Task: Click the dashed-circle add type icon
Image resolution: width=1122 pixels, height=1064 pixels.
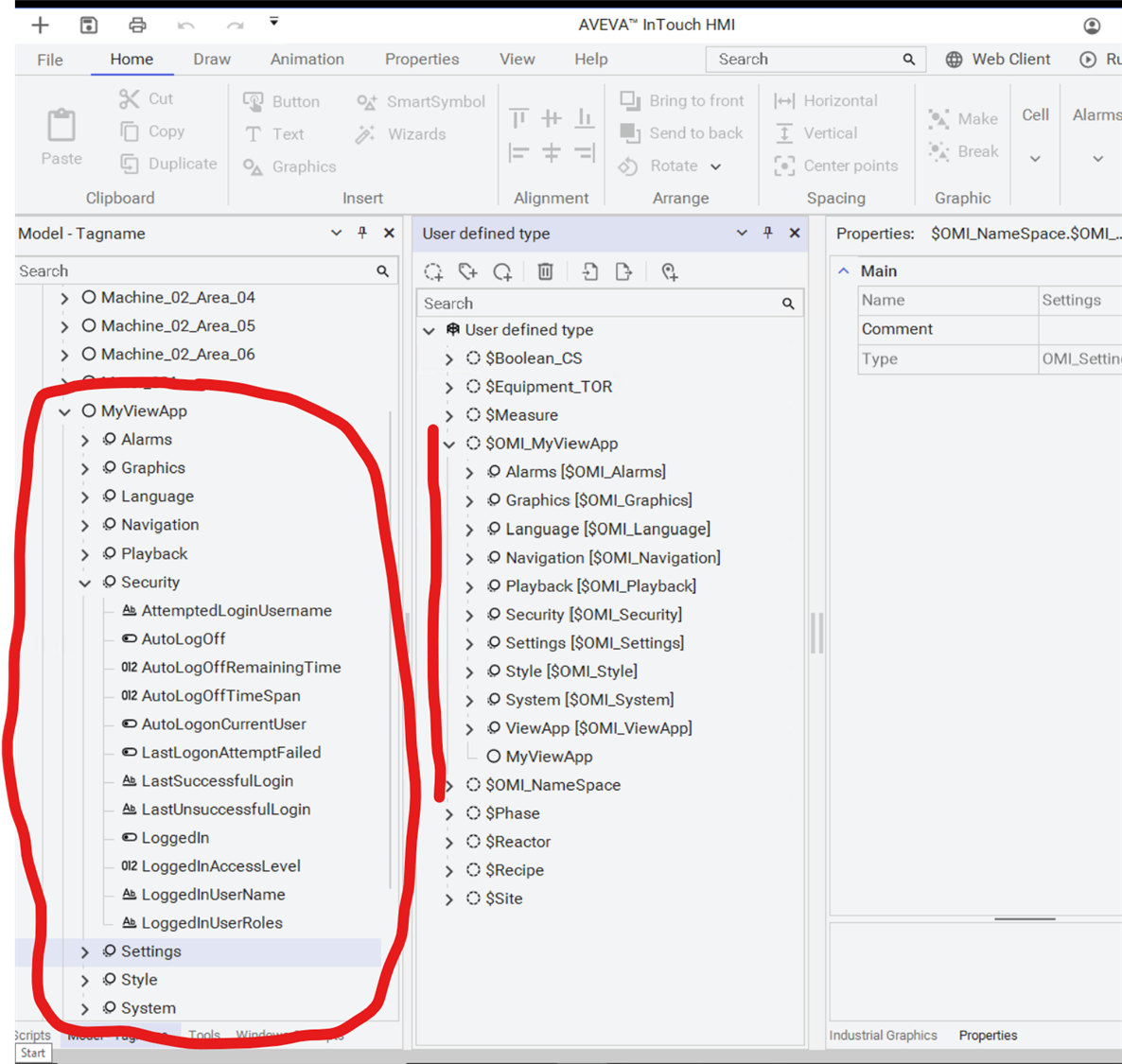Action: click(433, 271)
